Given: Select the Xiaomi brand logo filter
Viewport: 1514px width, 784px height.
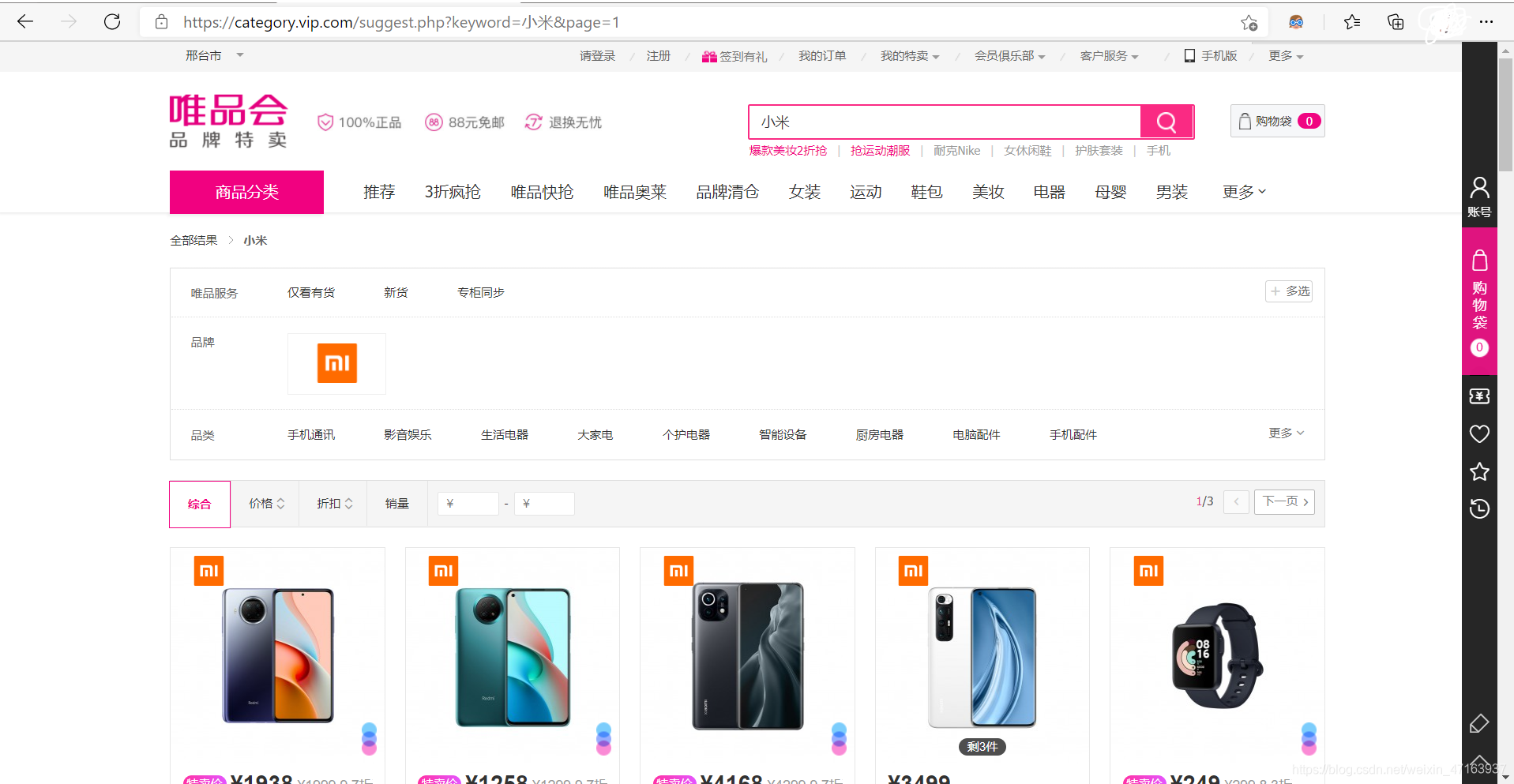Looking at the screenshot, I should click(x=336, y=363).
